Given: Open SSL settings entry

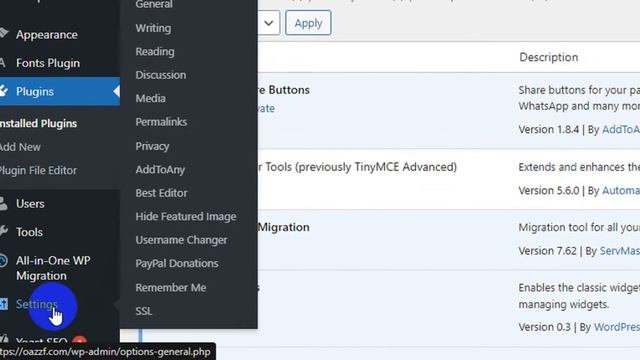Looking at the screenshot, I should pyautogui.click(x=144, y=311).
